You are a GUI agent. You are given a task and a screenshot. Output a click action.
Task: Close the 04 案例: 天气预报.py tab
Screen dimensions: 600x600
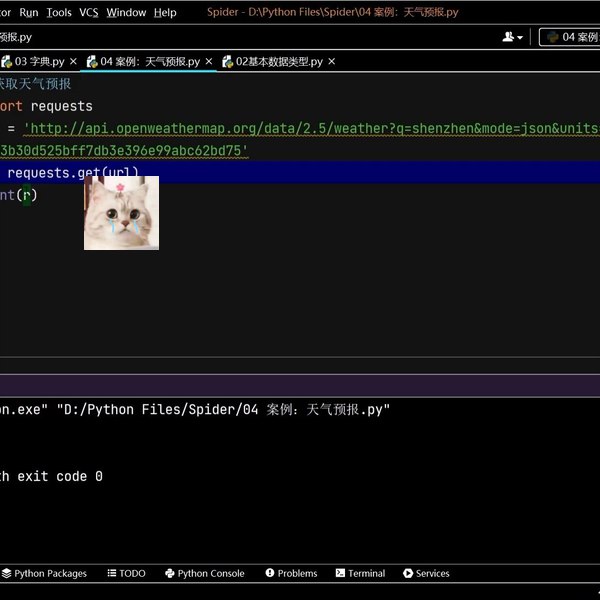(x=209, y=62)
